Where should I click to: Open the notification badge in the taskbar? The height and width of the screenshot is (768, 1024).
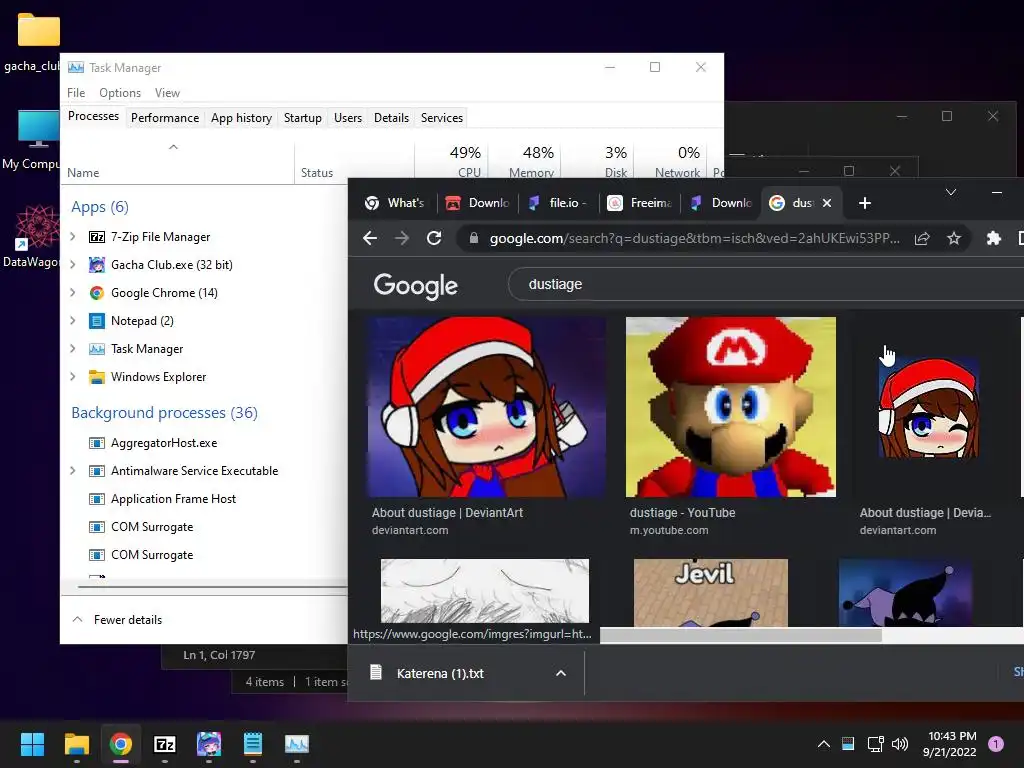click(996, 744)
